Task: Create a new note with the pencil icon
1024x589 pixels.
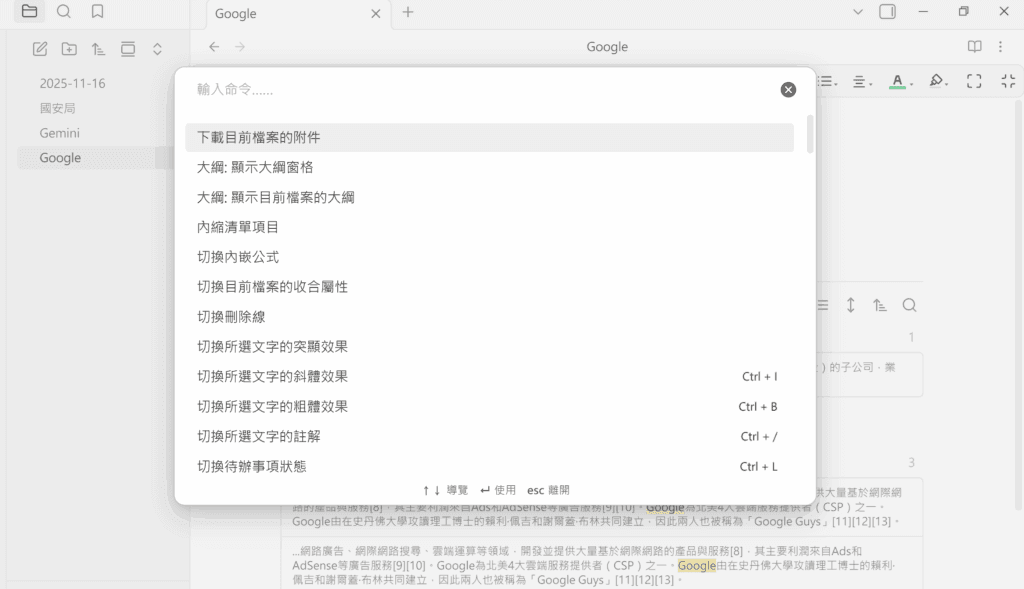Action: coord(40,49)
